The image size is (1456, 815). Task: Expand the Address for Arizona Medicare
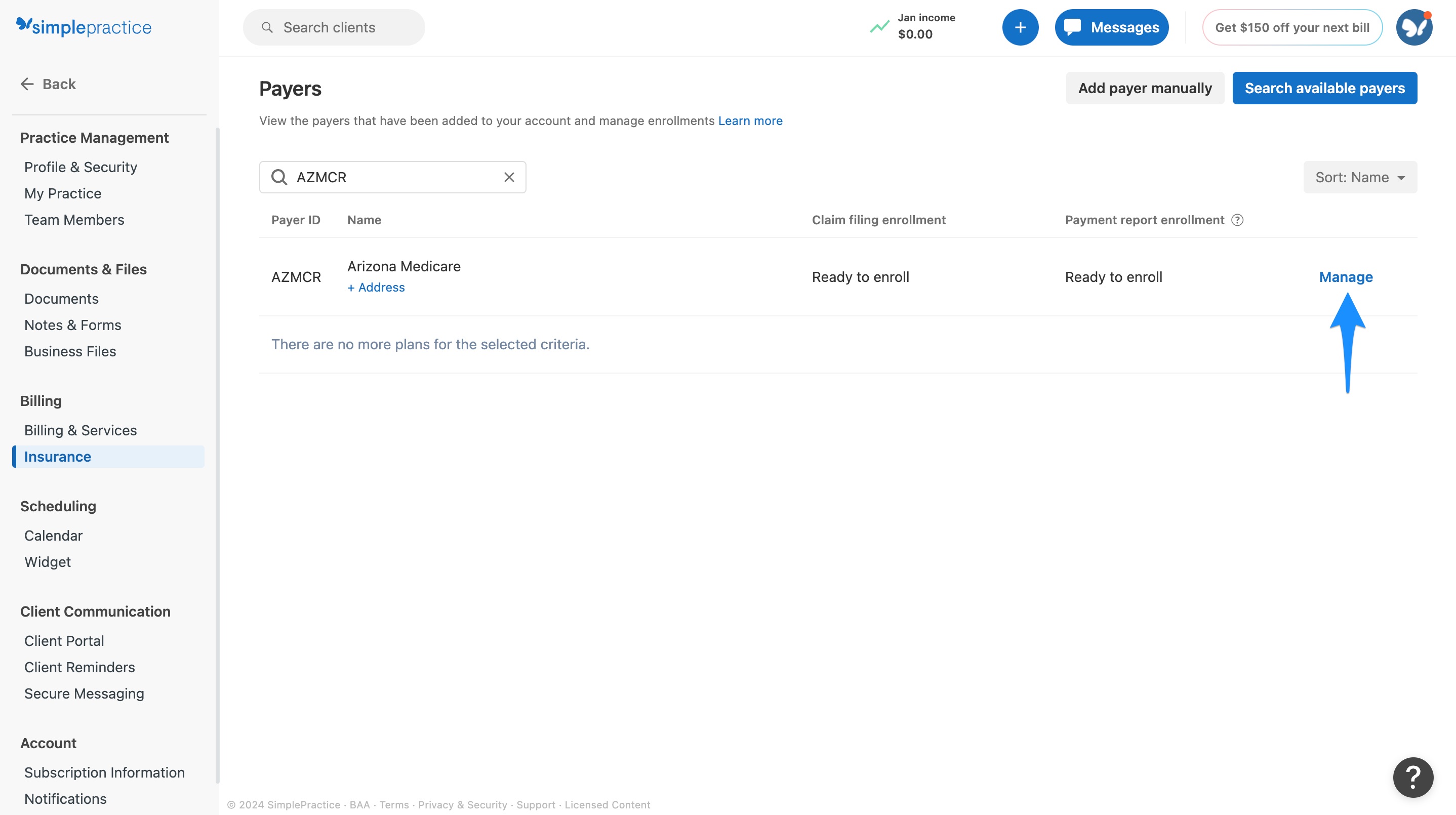point(375,287)
